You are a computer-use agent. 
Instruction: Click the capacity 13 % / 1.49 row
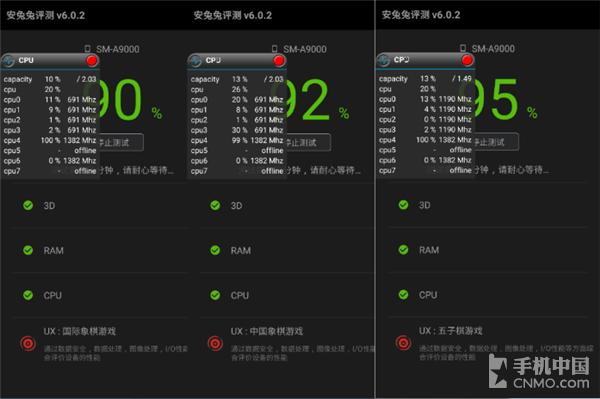click(425, 78)
